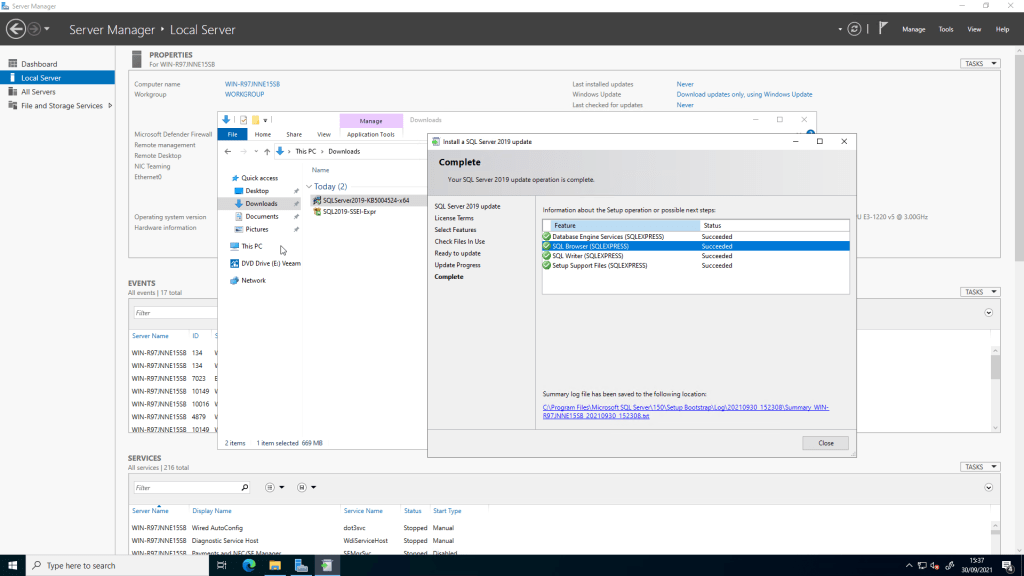This screenshot has height=576, width=1024.
Task: Switch to the View tab in File Explorer
Action: (323, 134)
